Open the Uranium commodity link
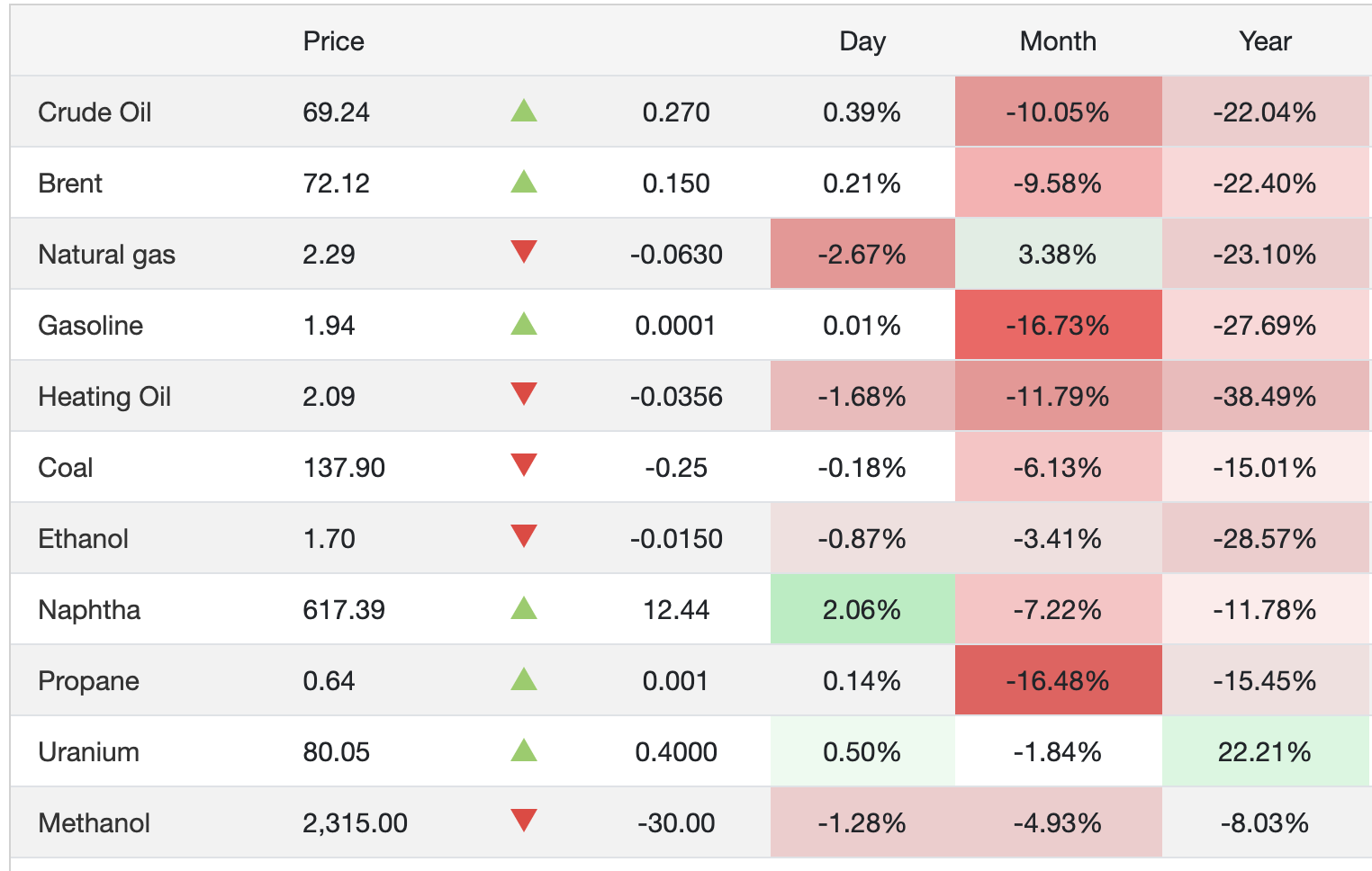The width and height of the screenshot is (1372, 871). (88, 752)
